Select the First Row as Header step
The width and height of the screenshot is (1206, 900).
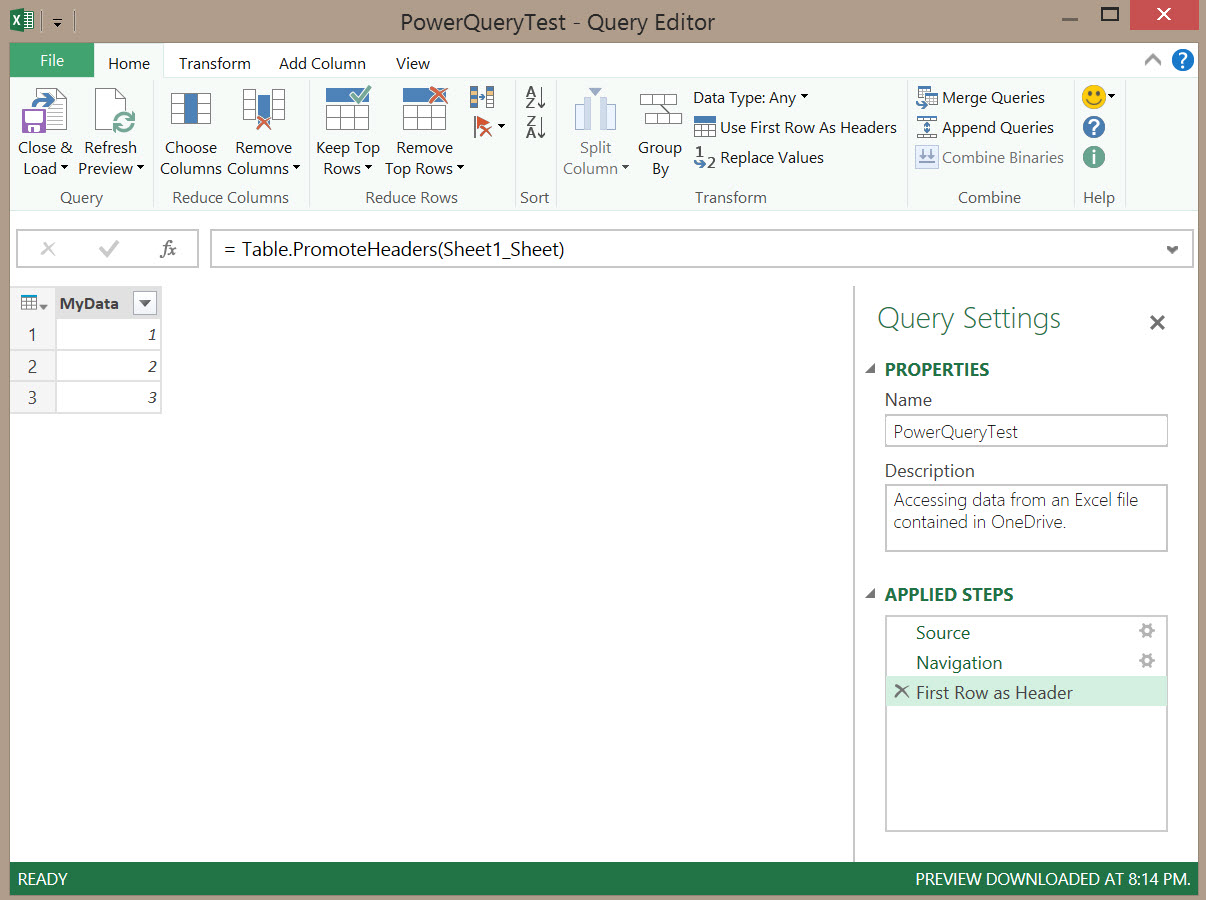click(x=1026, y=692)
